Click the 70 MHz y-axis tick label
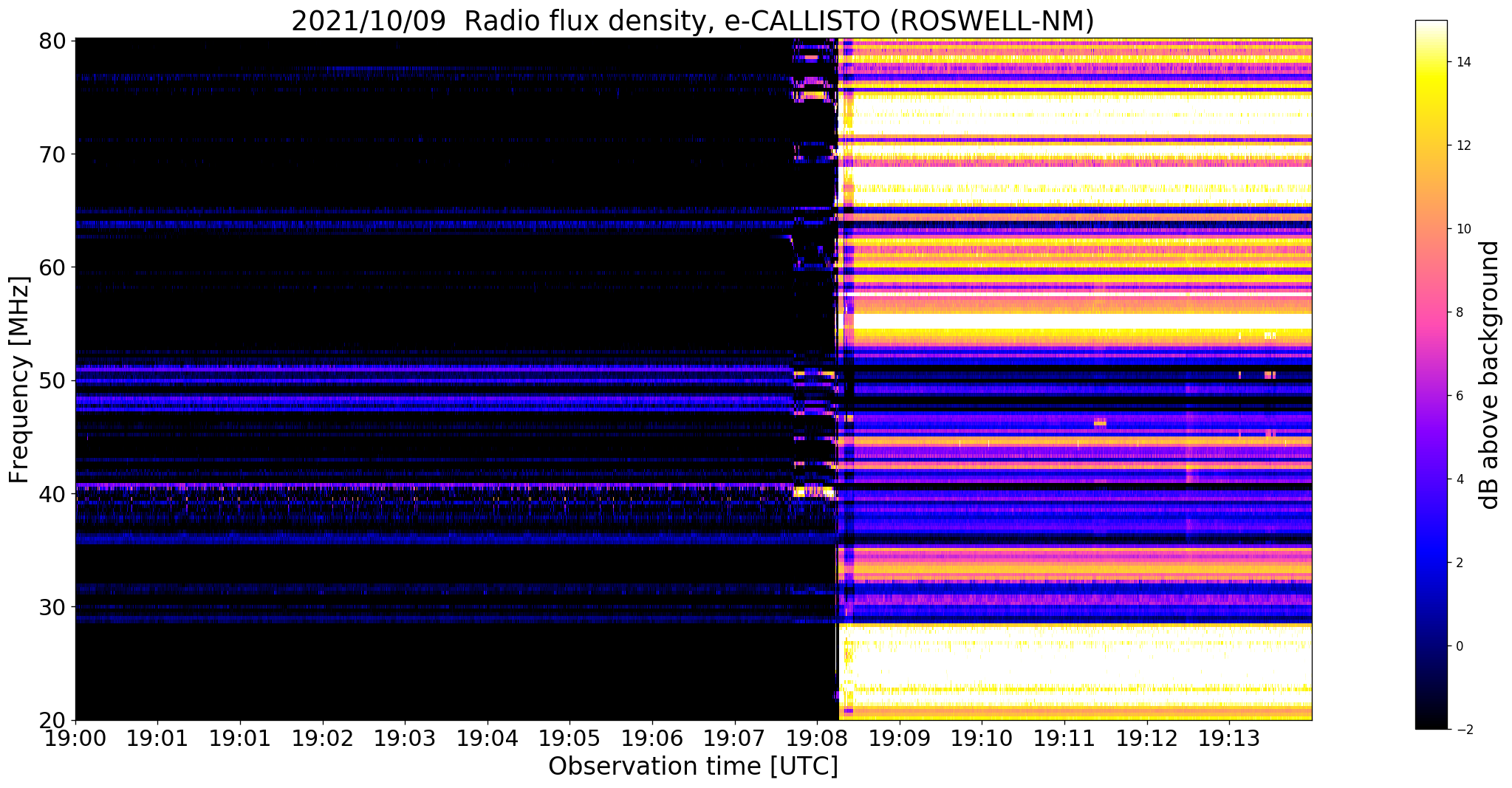The height and width of the screenshot is (788, 1512). (52, 154)
